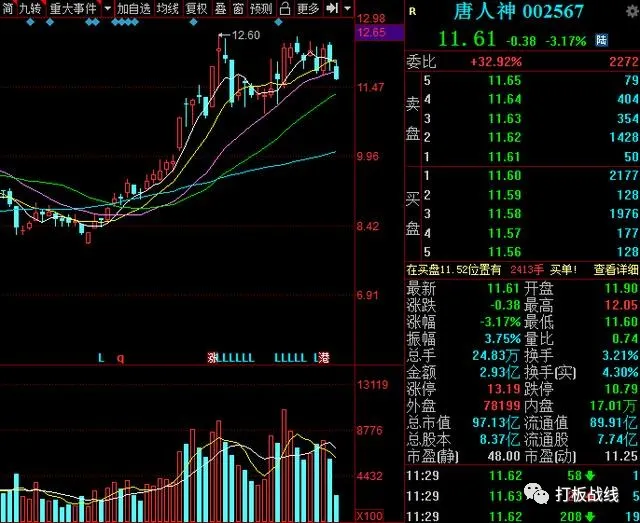The height and width of the screenshot is (523, 640).
Task: Click the 涨 limit-up marker on the chart
Action: pyautogui.click(x=212, y=358)
